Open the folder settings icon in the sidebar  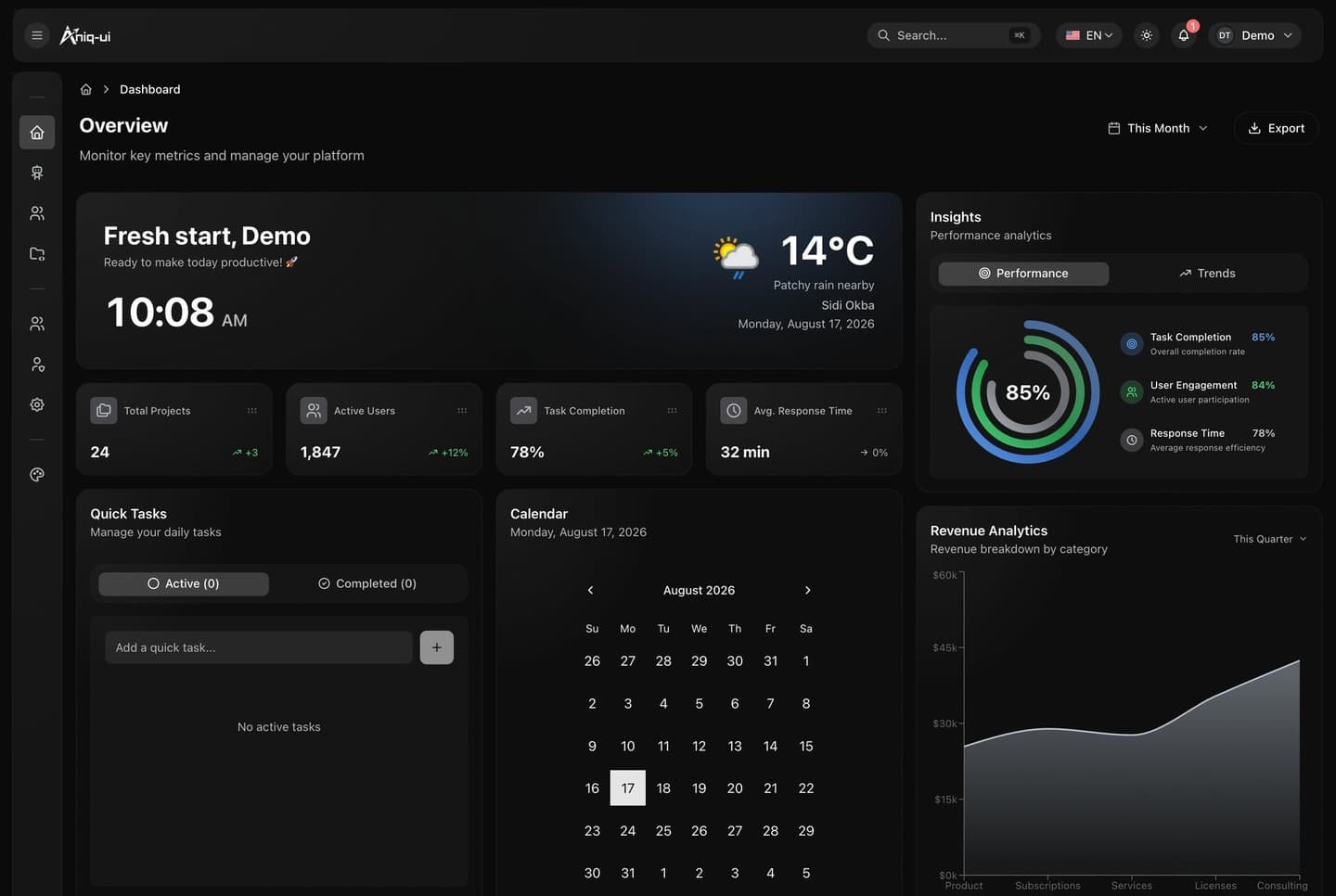(x=37, y=254)
